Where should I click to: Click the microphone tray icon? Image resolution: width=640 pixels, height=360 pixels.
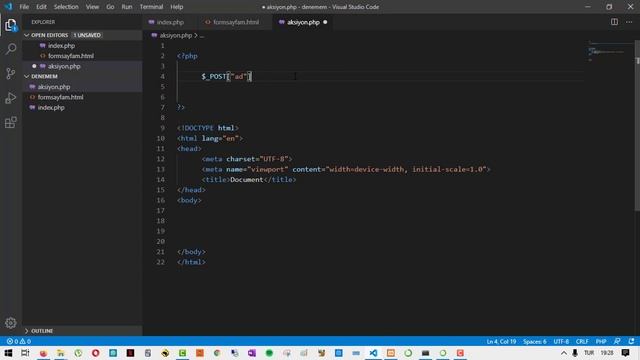pyautogui.click(x=575, y=353)
